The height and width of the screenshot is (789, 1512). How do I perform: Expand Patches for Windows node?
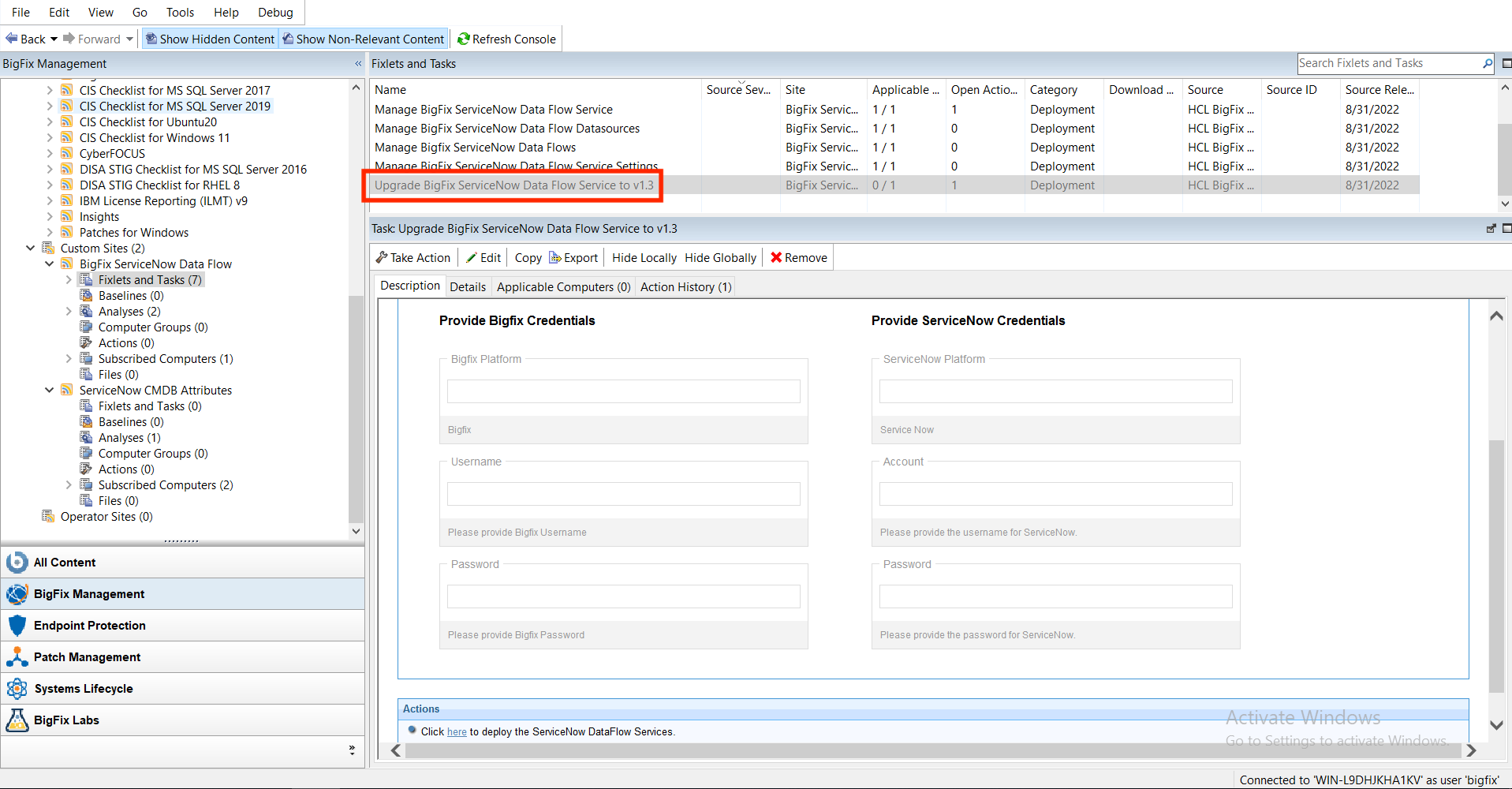tap(50, 233)
